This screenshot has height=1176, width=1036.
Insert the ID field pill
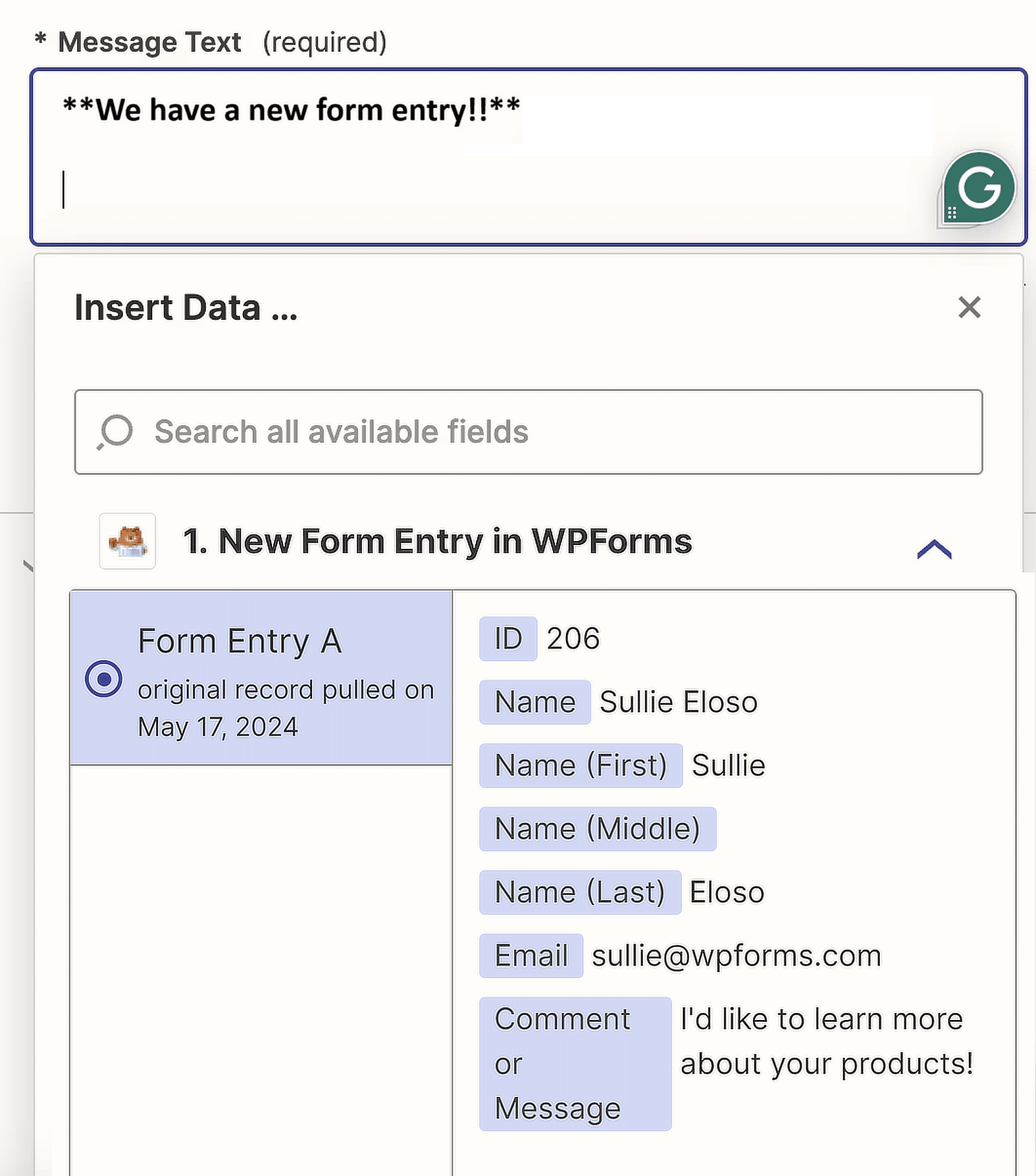click(x=508, y=639)
